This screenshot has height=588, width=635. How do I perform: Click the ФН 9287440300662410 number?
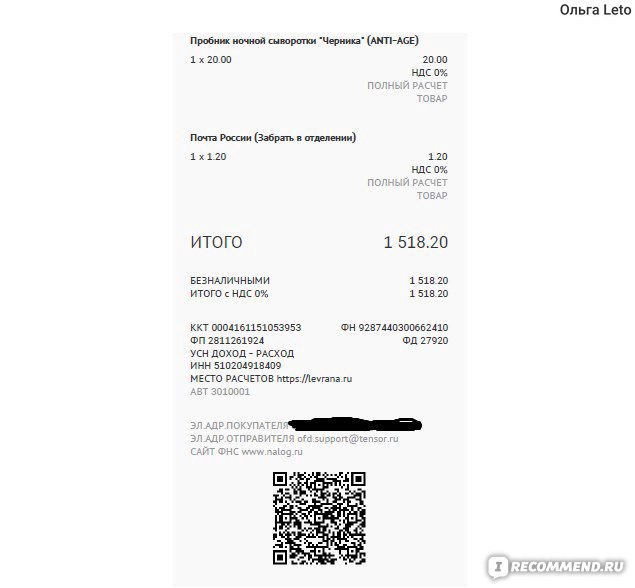pos(394,328)
